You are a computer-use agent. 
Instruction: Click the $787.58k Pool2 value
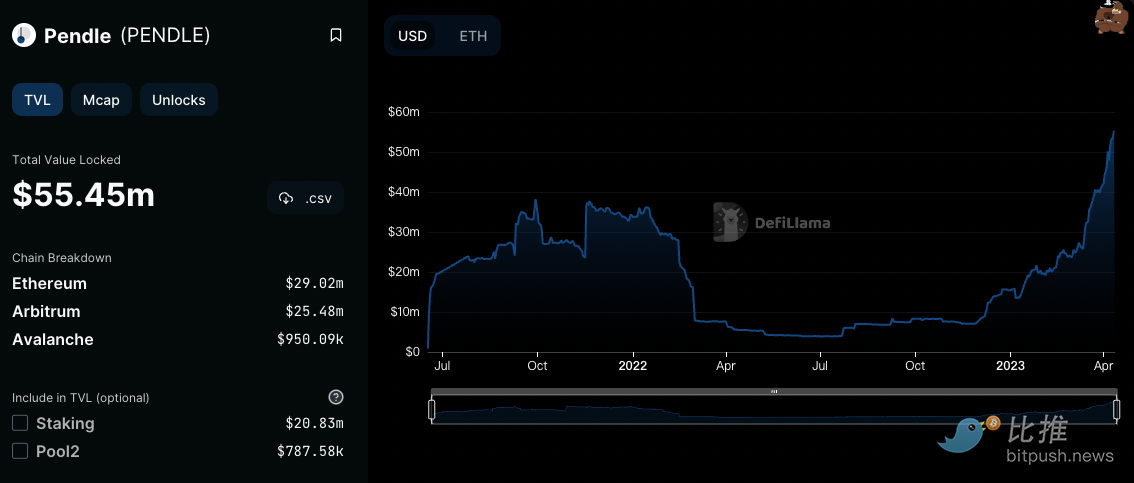[310, 451]
